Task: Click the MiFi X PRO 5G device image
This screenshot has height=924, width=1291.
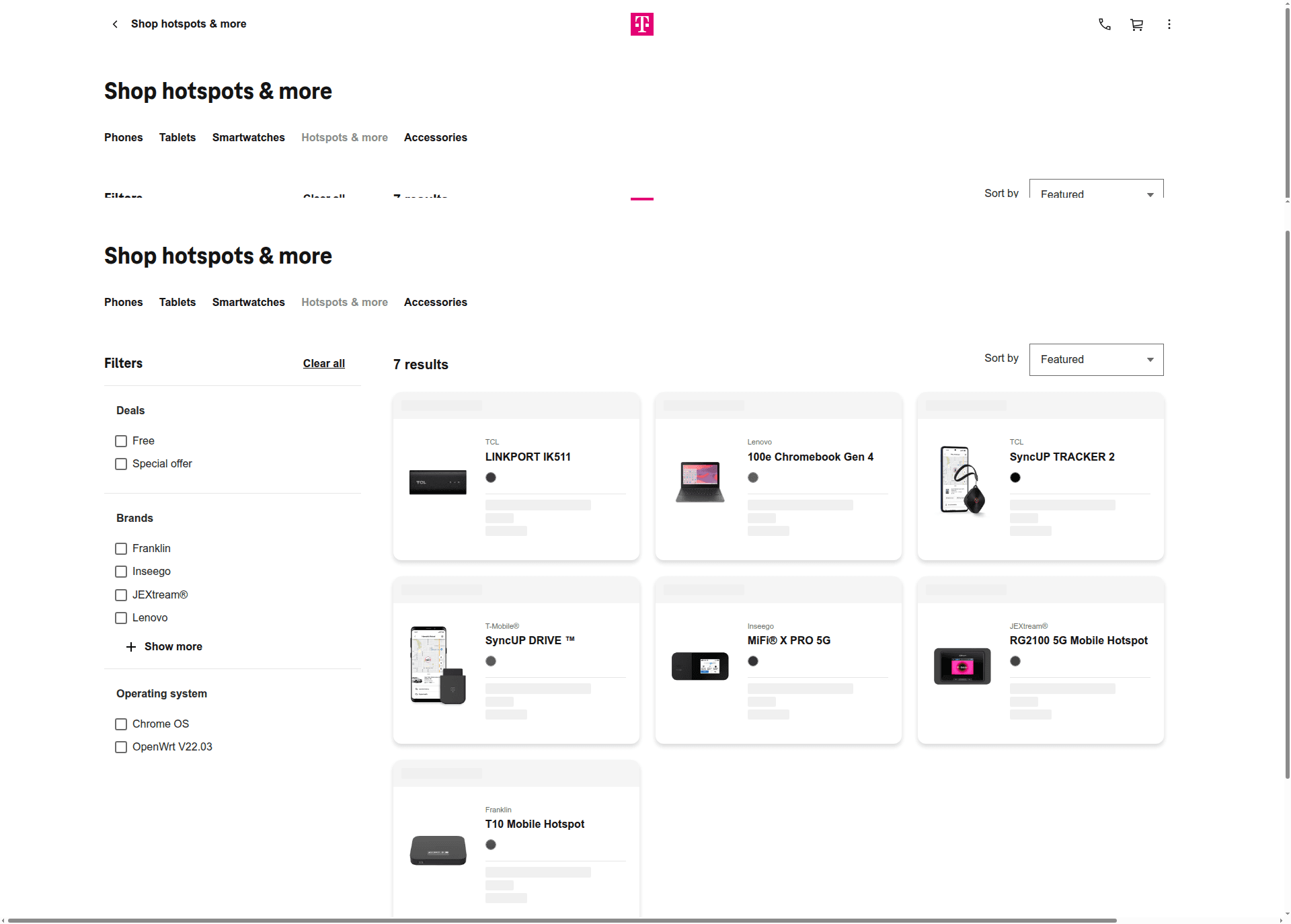Action: pos(700,666)
